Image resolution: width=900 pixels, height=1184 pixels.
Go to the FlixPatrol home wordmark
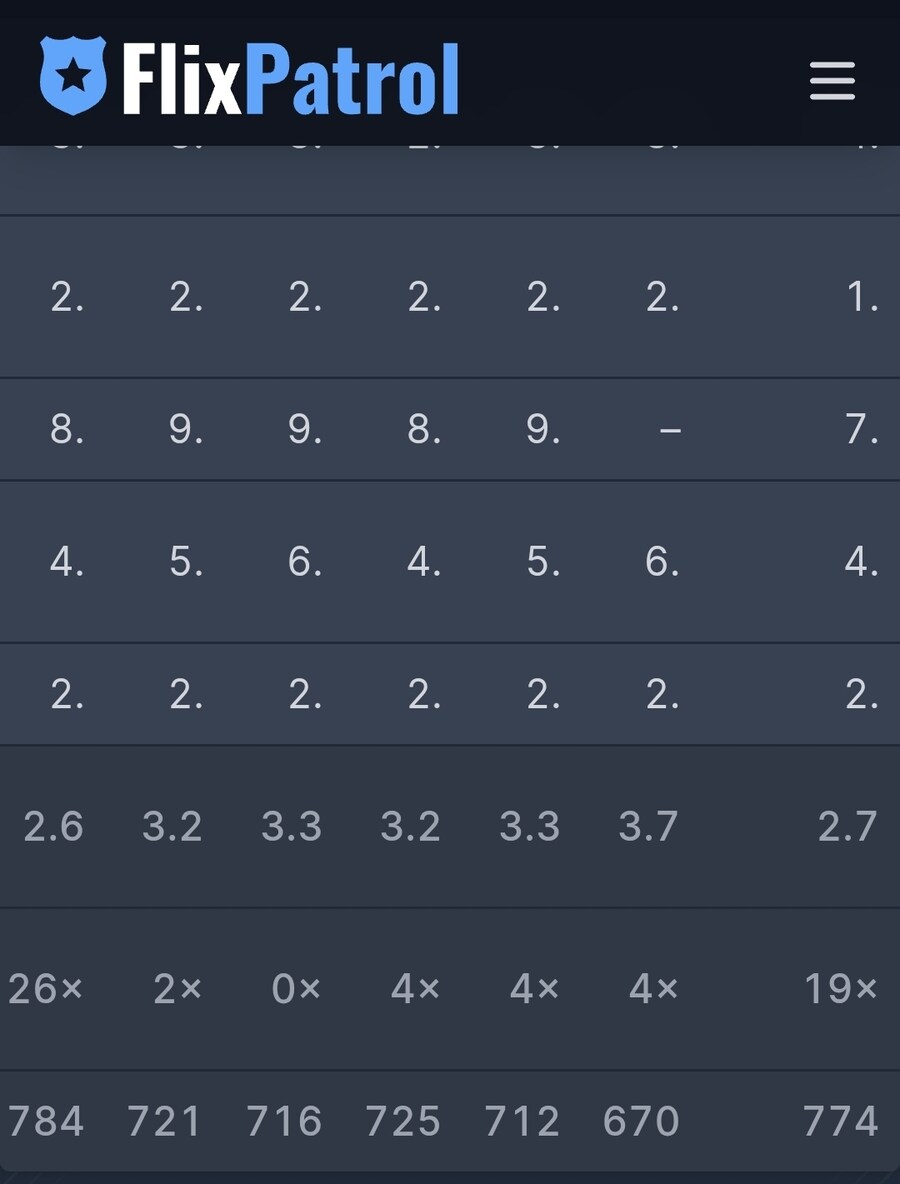[291, 78]
